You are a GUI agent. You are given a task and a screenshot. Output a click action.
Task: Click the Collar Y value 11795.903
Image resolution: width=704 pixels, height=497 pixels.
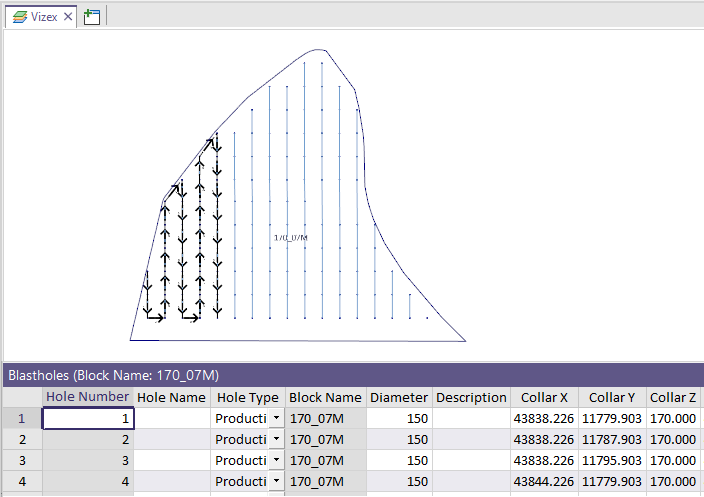point(611,460)
